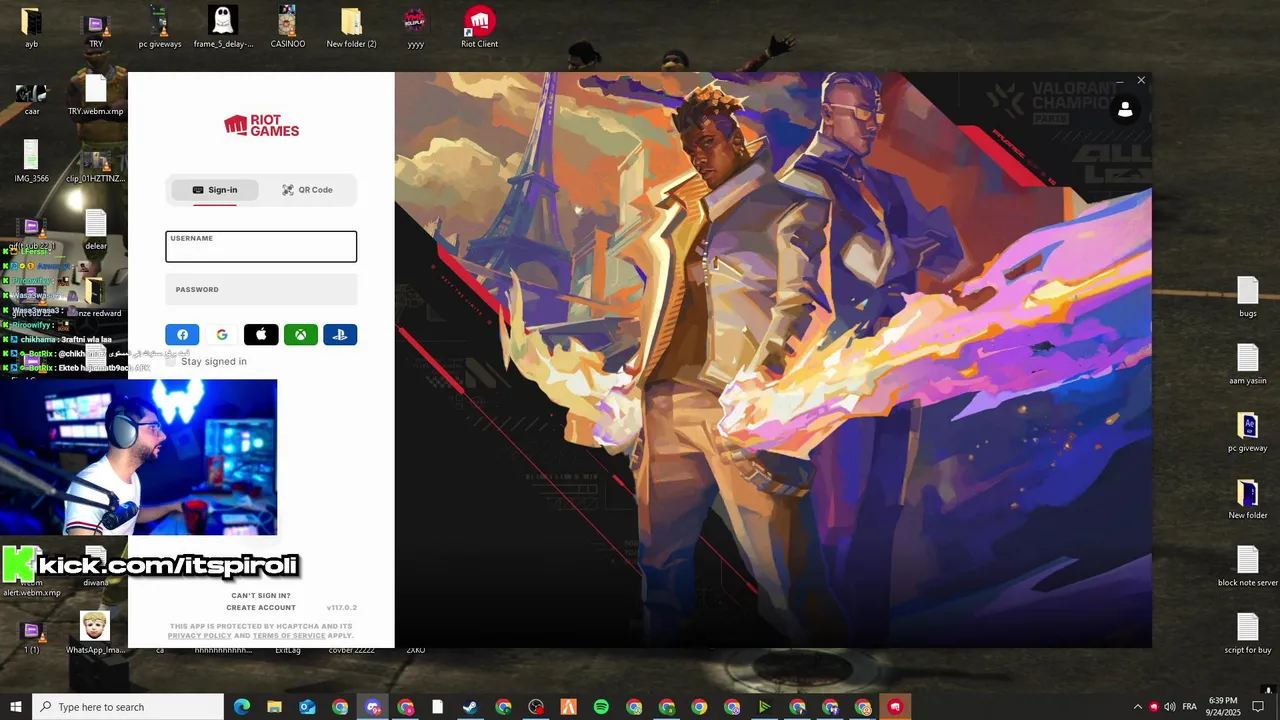
Task: Click the CREATE ACCOUNT link
Action: pos(261,608)
